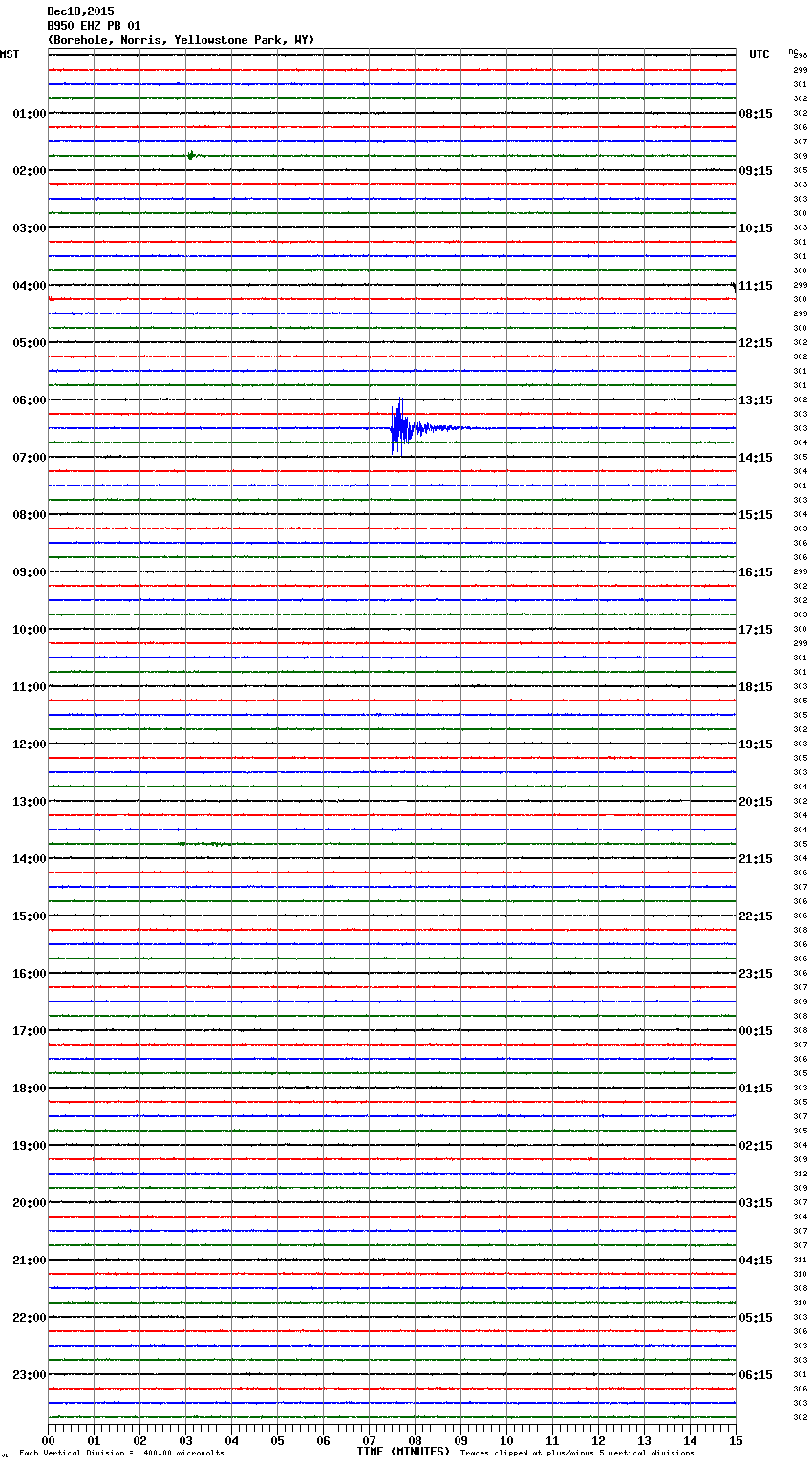Click the MST time label "03:00"

pos(30,228)
